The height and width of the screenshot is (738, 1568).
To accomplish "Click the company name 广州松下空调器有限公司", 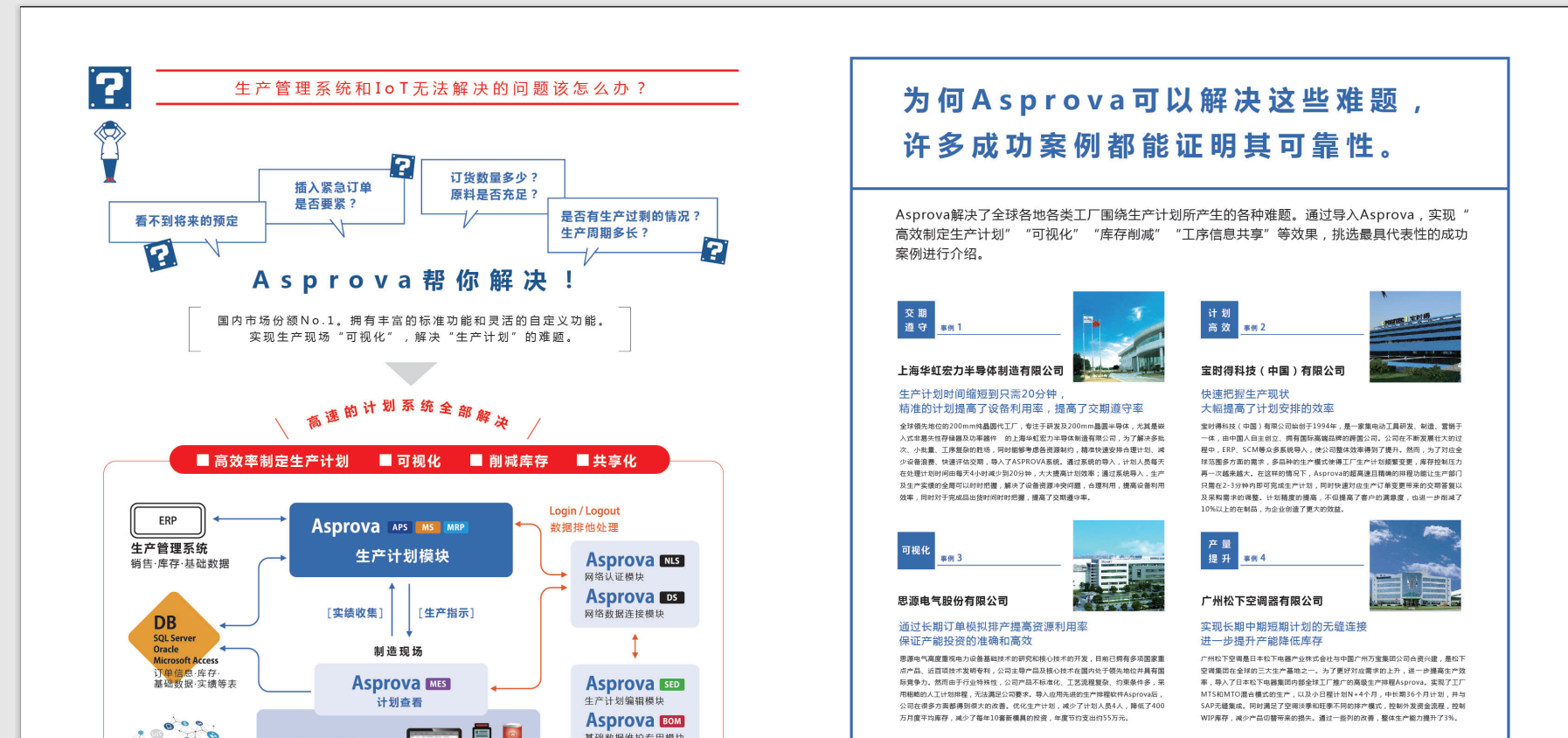I will [1262, 601].
